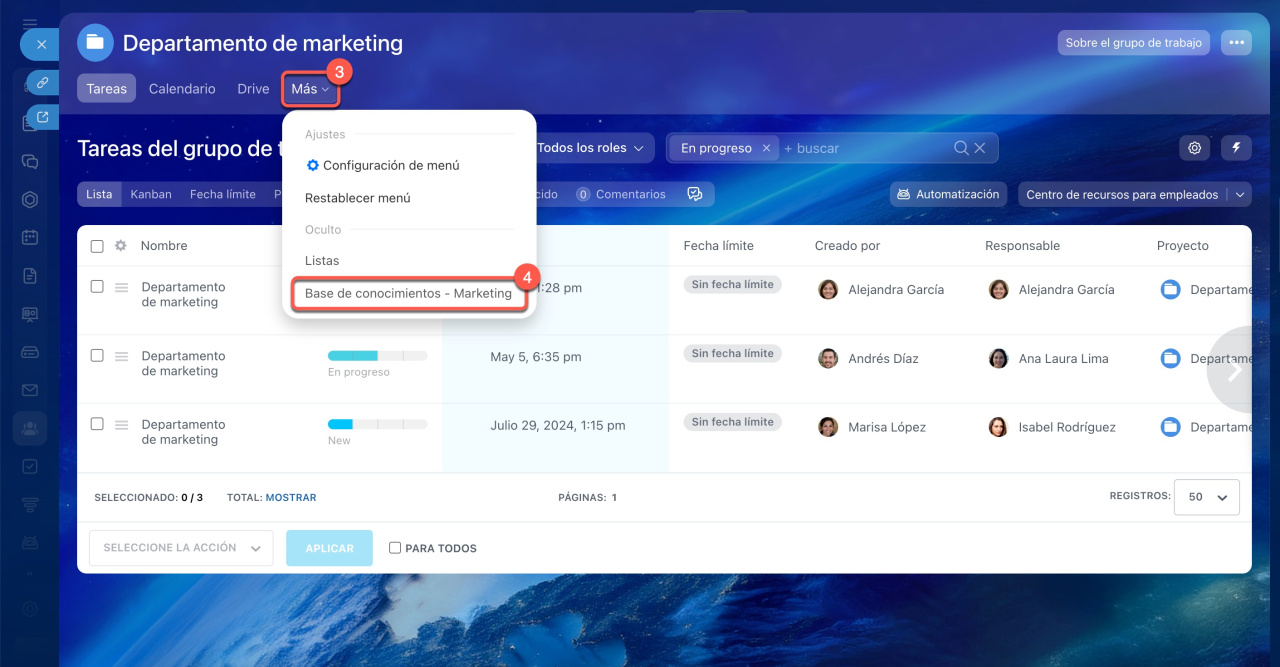This screenshot has width=1280, height=667.
Task: Click the gear settings icon near search
Action: [x=1194, y=148]
